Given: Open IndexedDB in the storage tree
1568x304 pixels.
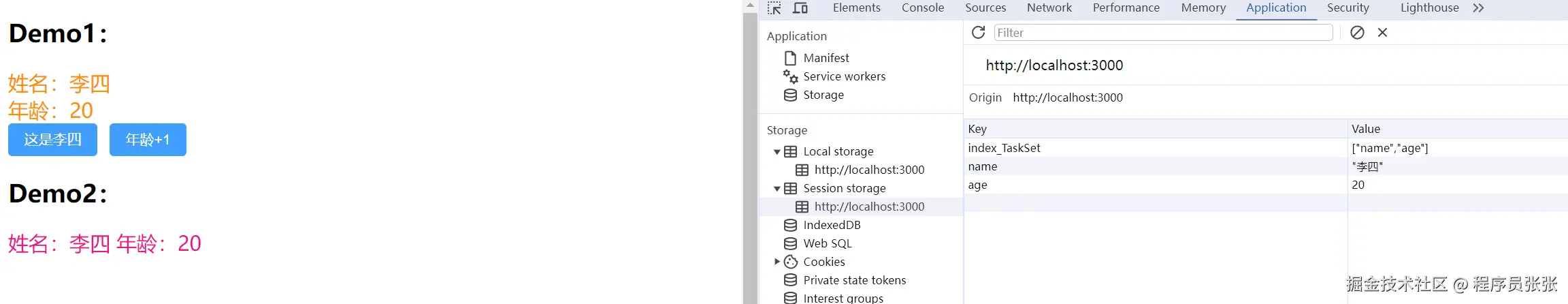Looking at the screenshot, I should coord(832,225).
